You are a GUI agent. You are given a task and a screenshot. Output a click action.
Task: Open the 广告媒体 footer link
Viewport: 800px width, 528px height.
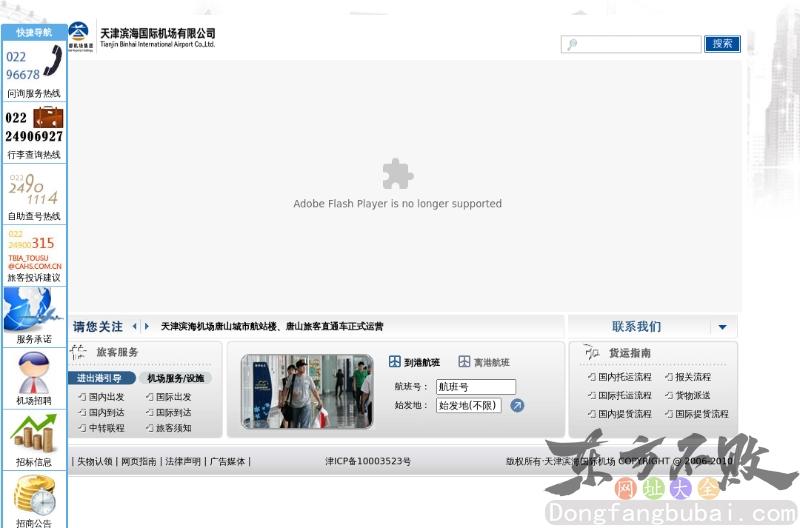pos(228,461)
